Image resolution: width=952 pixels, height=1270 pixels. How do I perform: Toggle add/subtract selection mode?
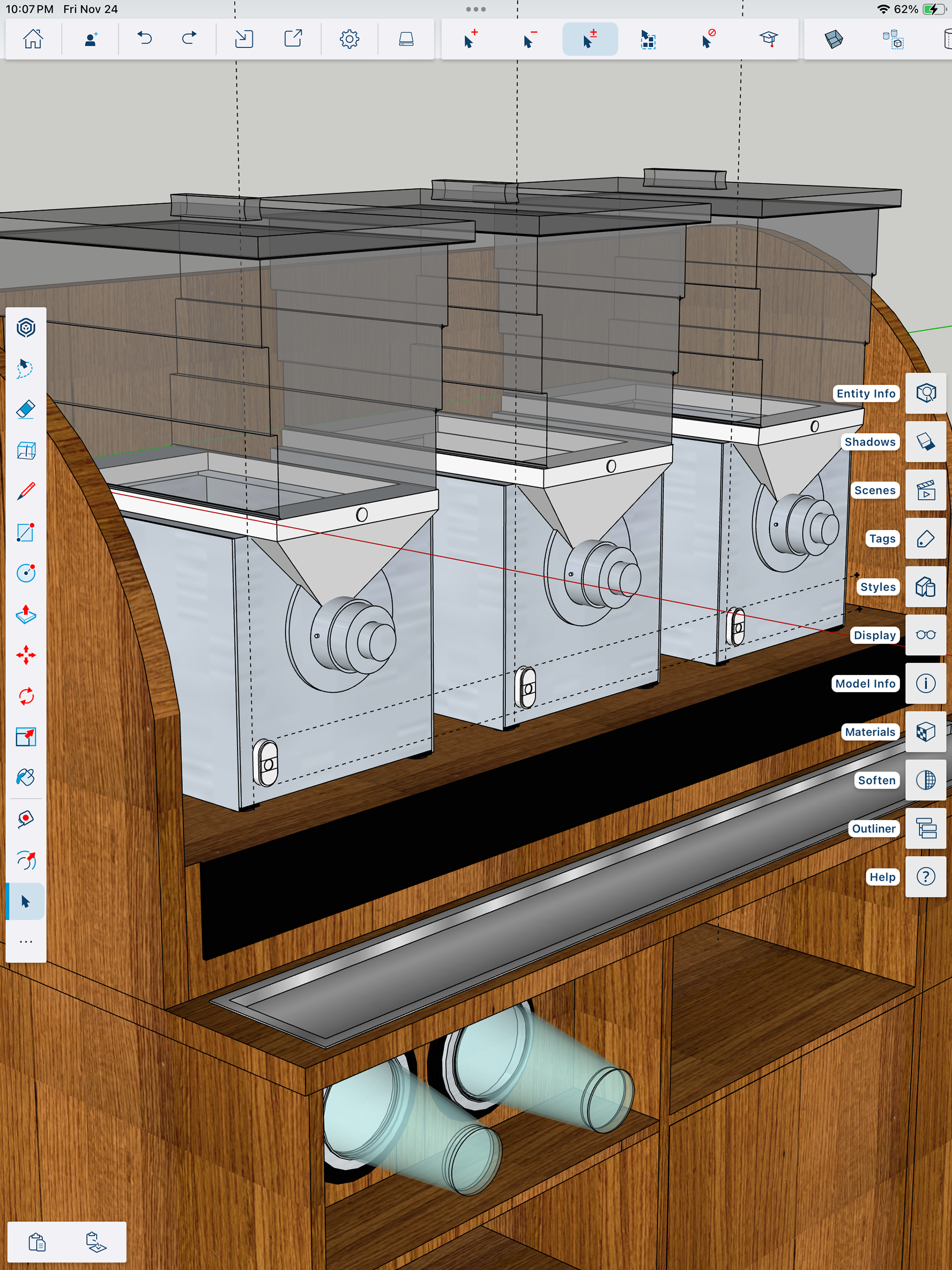tap(590, 39)
